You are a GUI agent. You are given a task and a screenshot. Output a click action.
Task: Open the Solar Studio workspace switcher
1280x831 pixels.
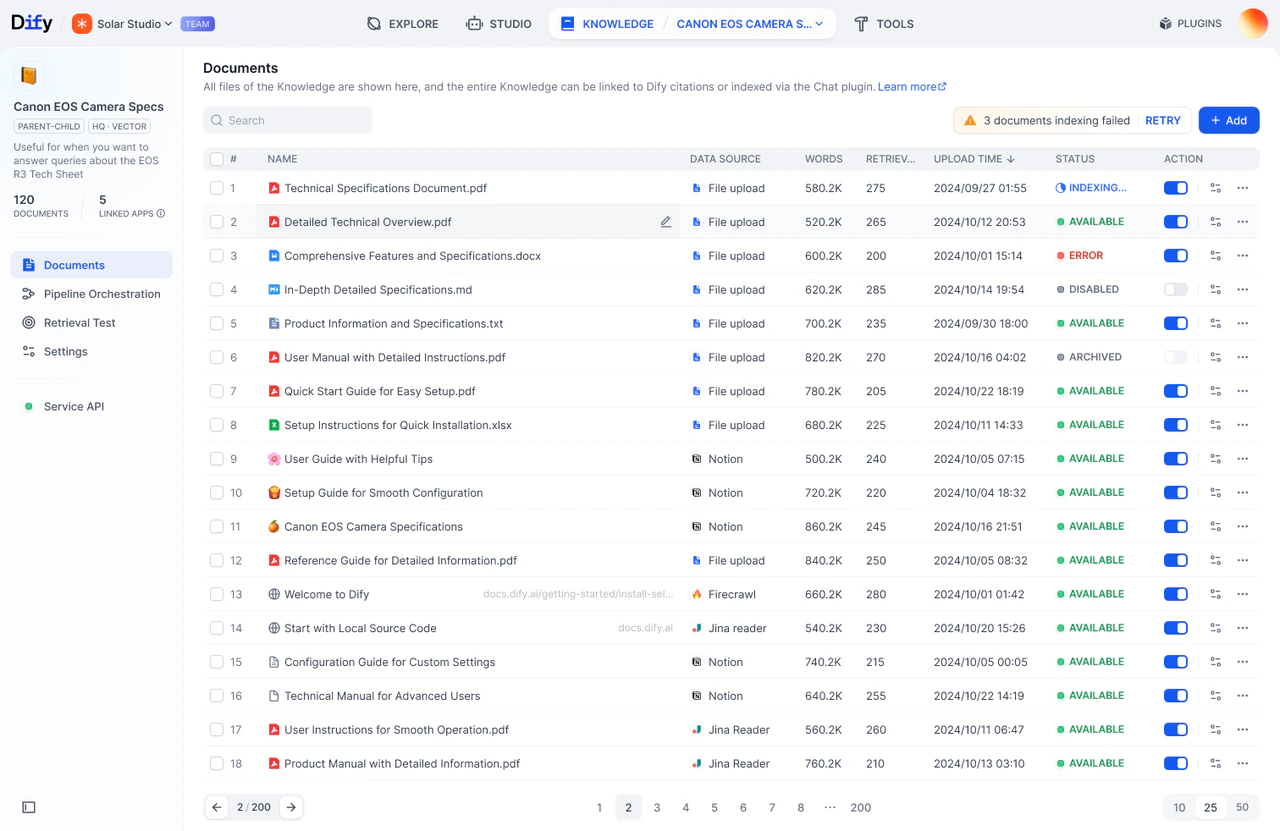[121, 23]
